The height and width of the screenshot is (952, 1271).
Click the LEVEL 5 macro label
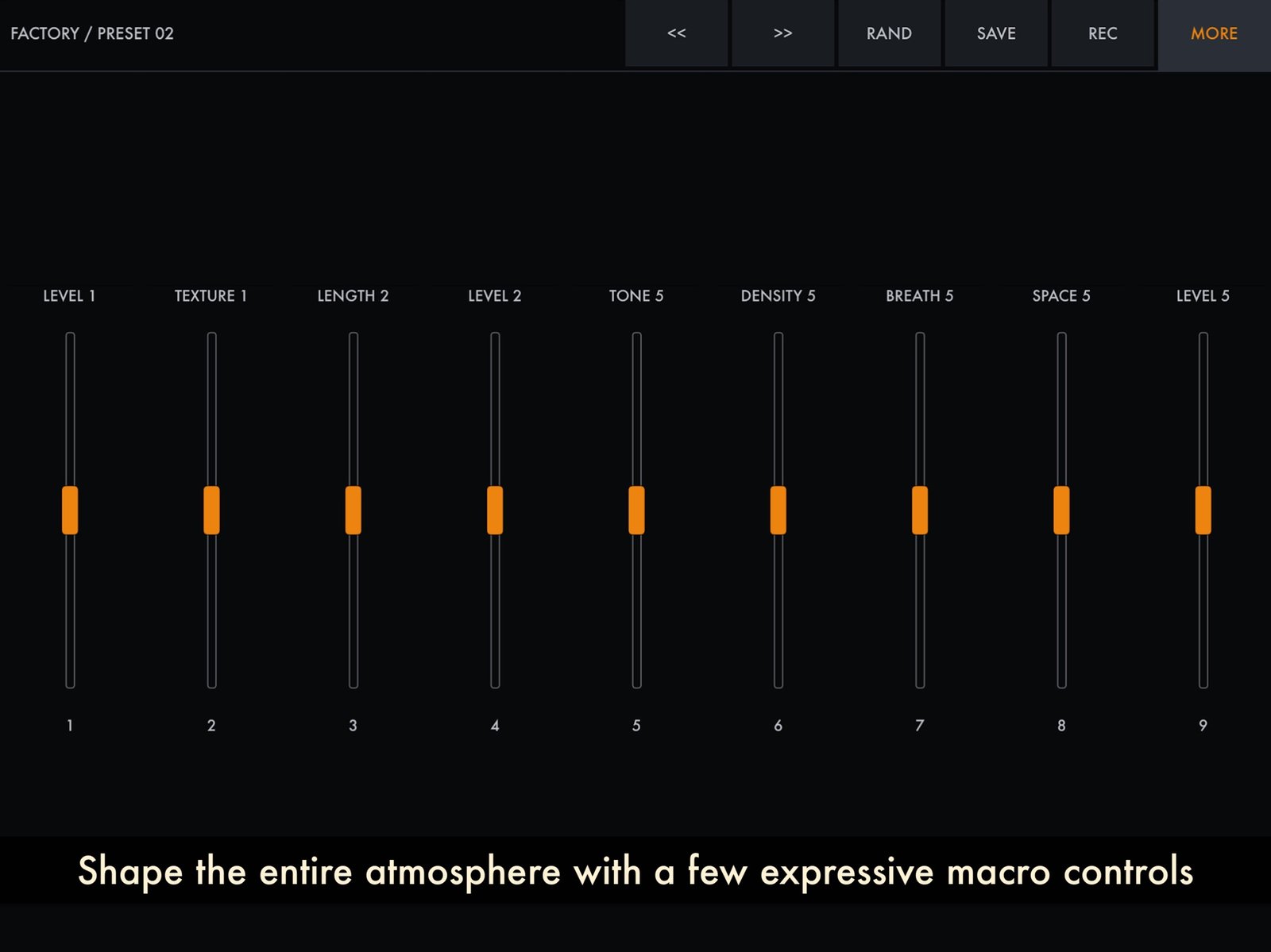tap(1203, 295)
